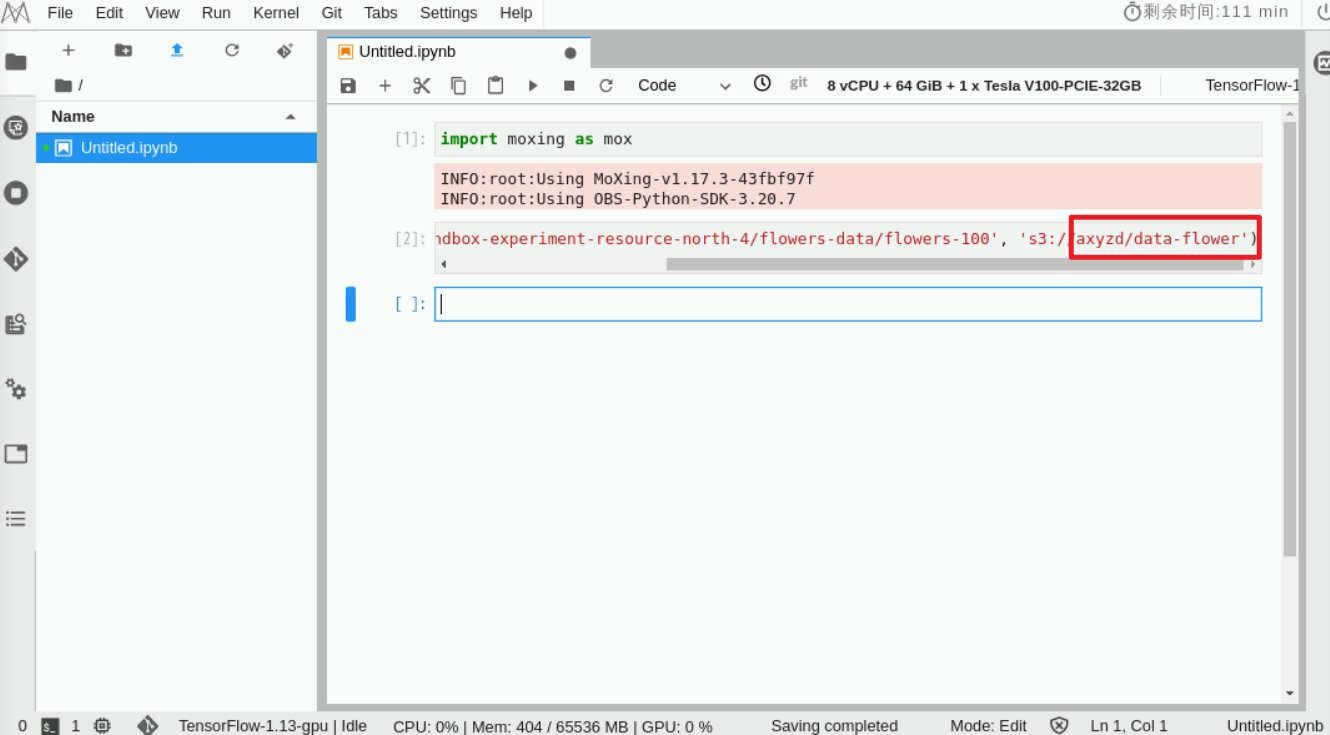Upload files using the upload icon

(177, 50)
